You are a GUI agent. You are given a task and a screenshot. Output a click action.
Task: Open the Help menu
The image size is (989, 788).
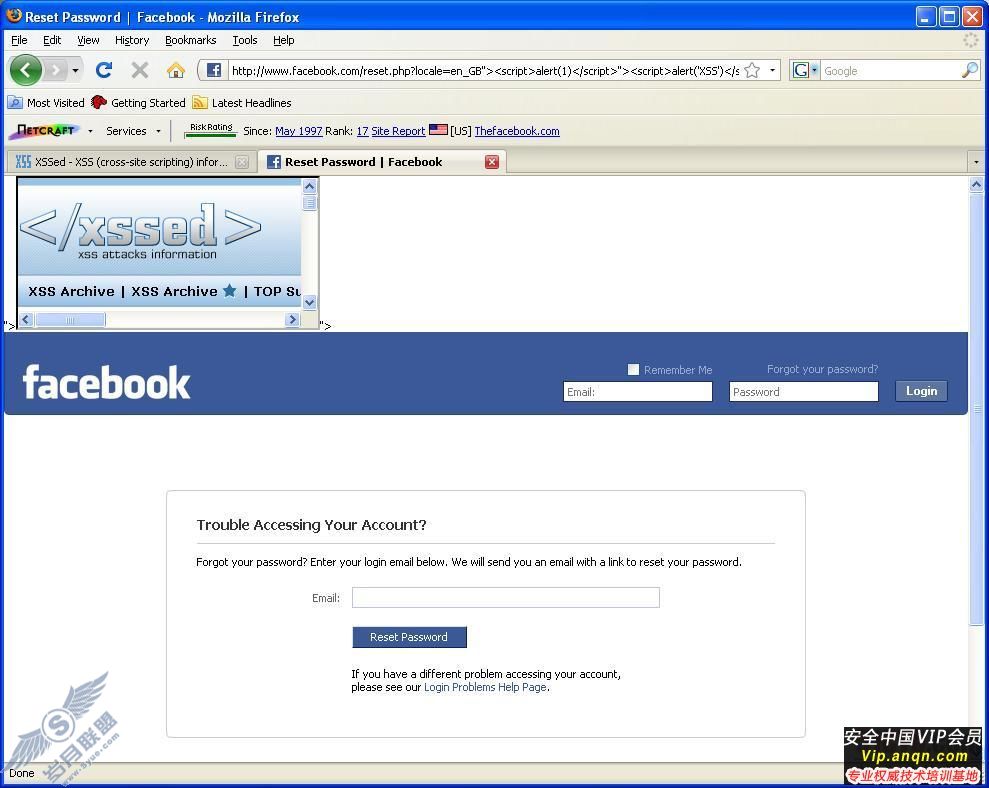click(283, 40)
